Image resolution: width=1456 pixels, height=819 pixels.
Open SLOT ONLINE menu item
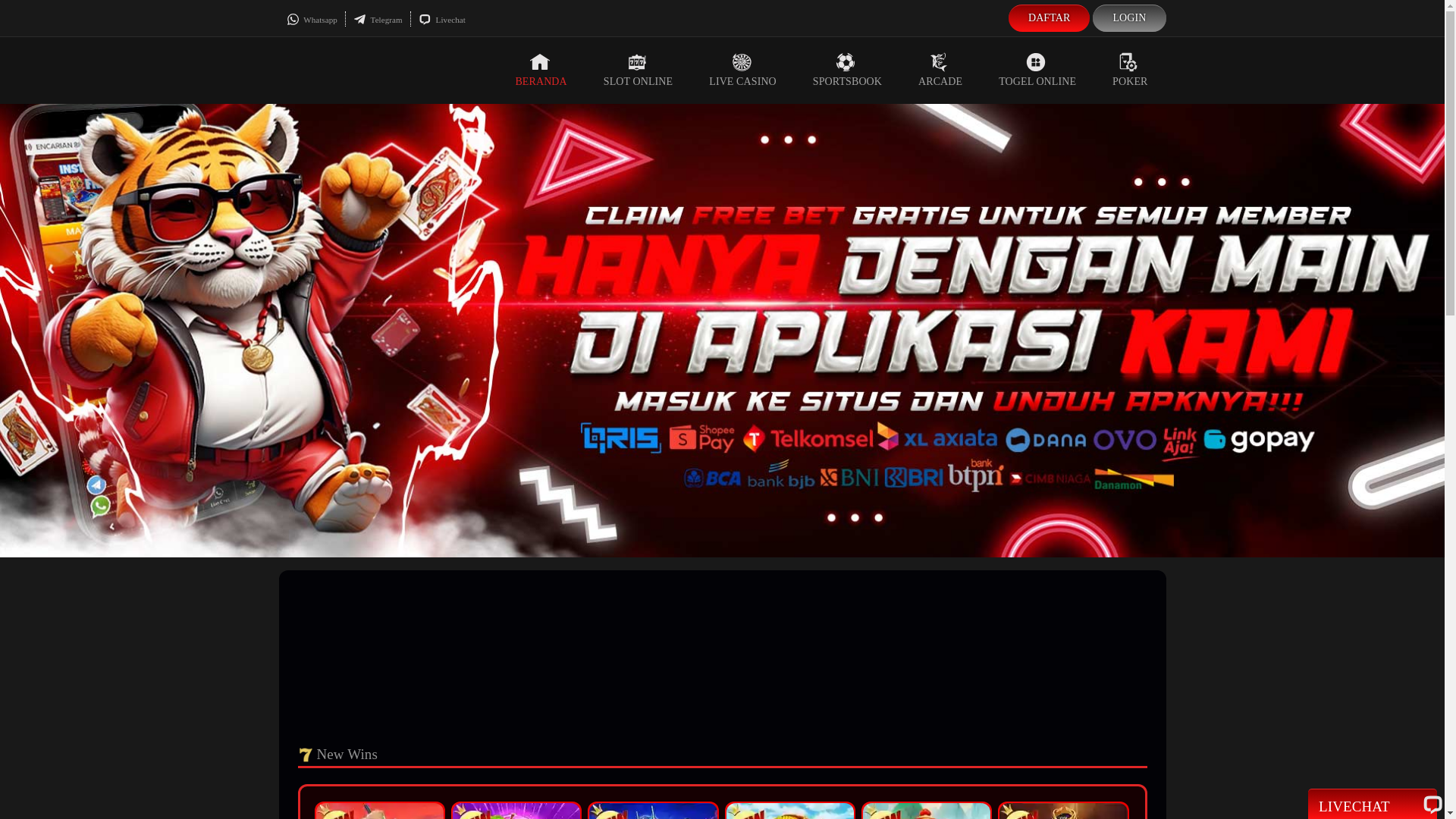638,71
